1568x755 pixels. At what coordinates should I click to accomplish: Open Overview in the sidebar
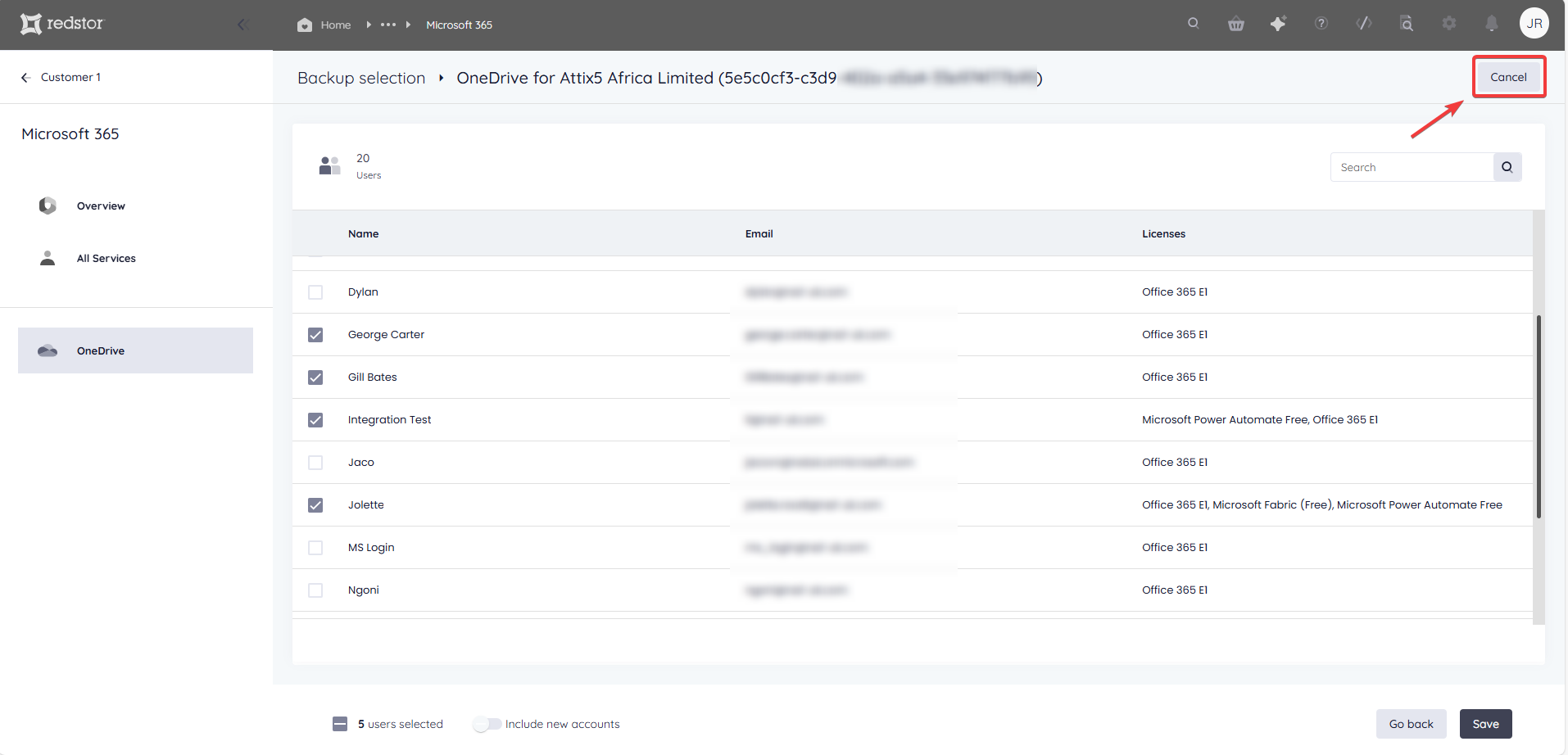101,206
